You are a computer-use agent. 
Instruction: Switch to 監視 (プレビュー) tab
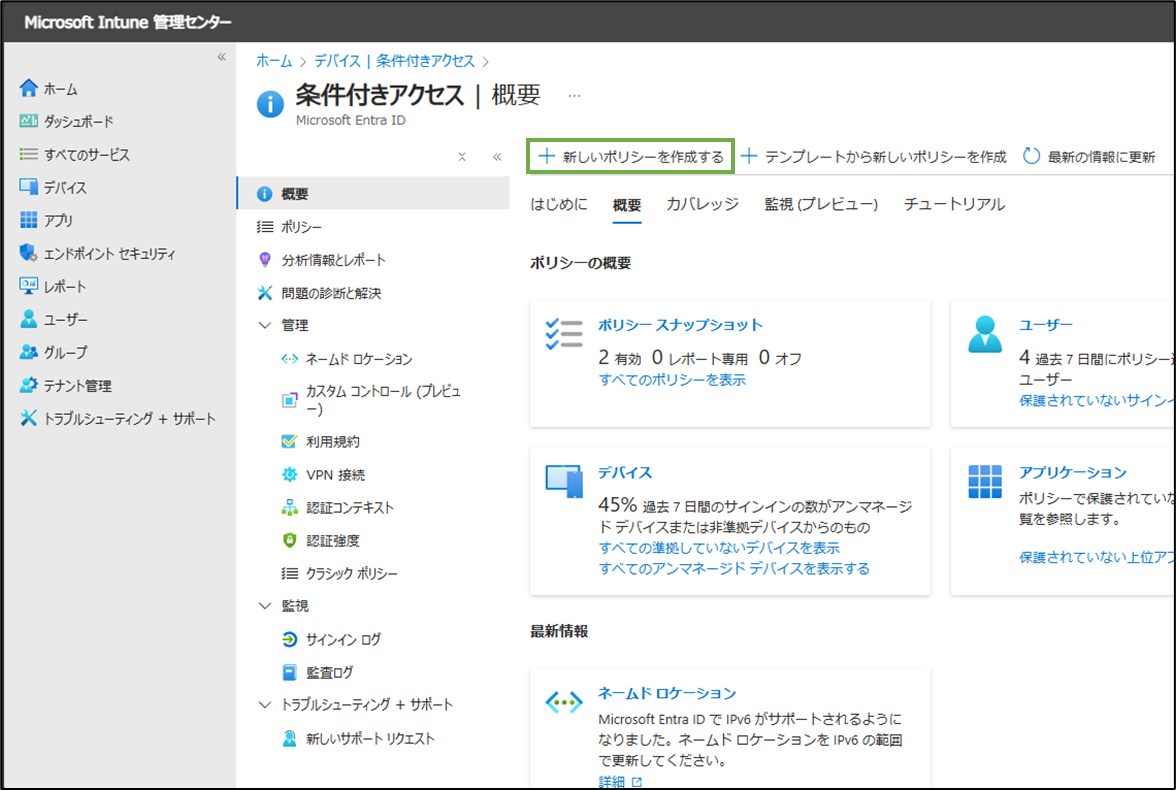coord(821,204)
